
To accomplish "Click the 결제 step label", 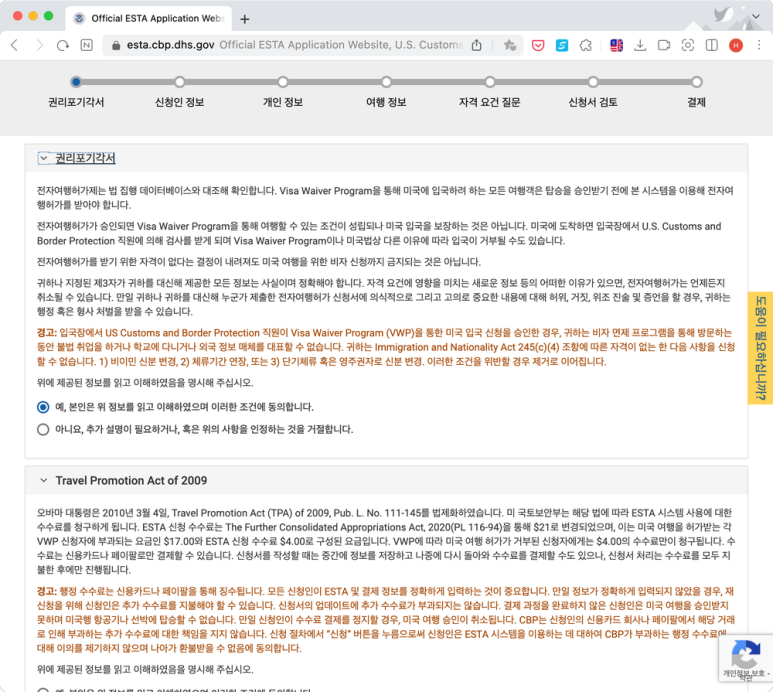I will click(x=697, y=102).
